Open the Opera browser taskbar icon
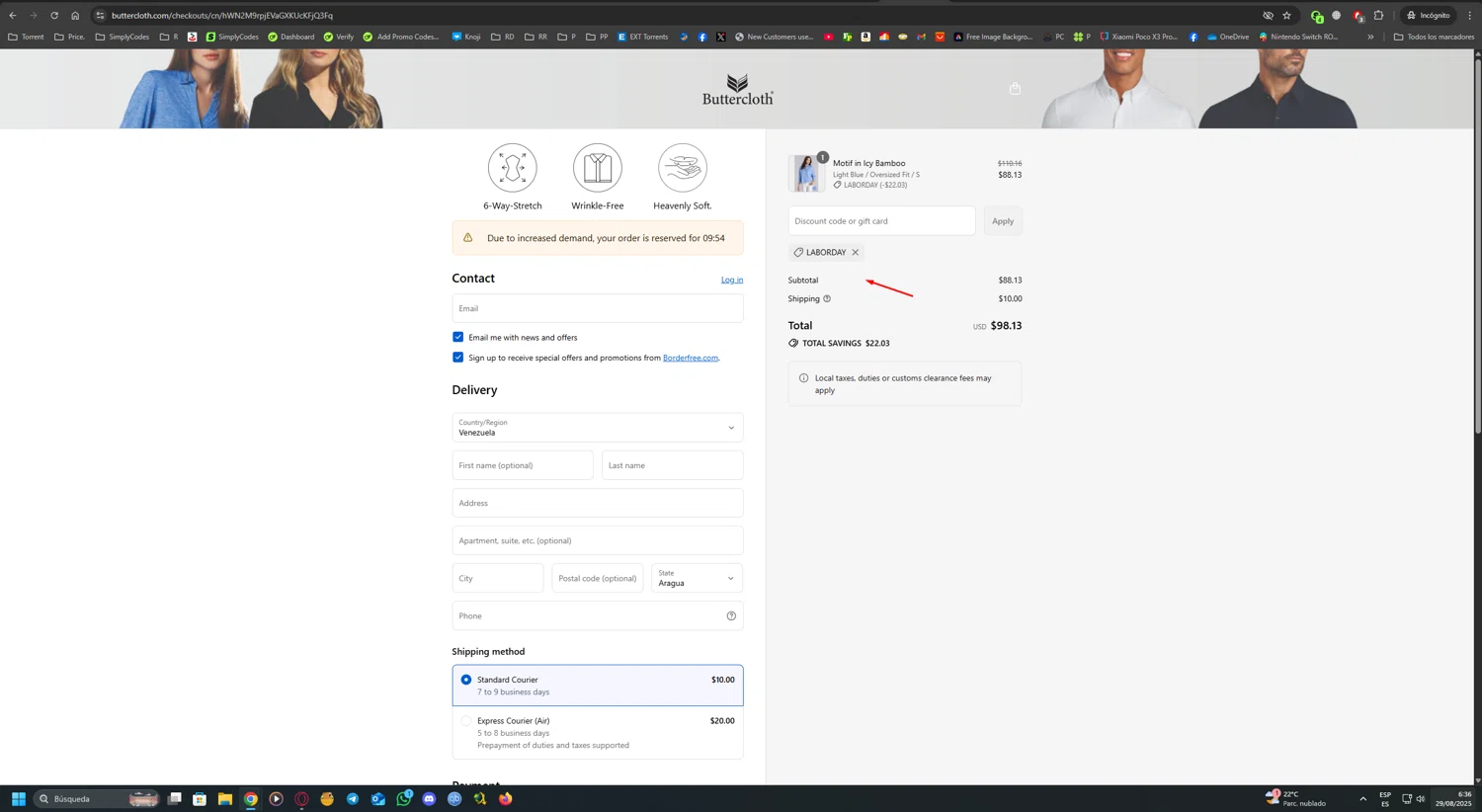The image size is (1482, 812). 301,798
